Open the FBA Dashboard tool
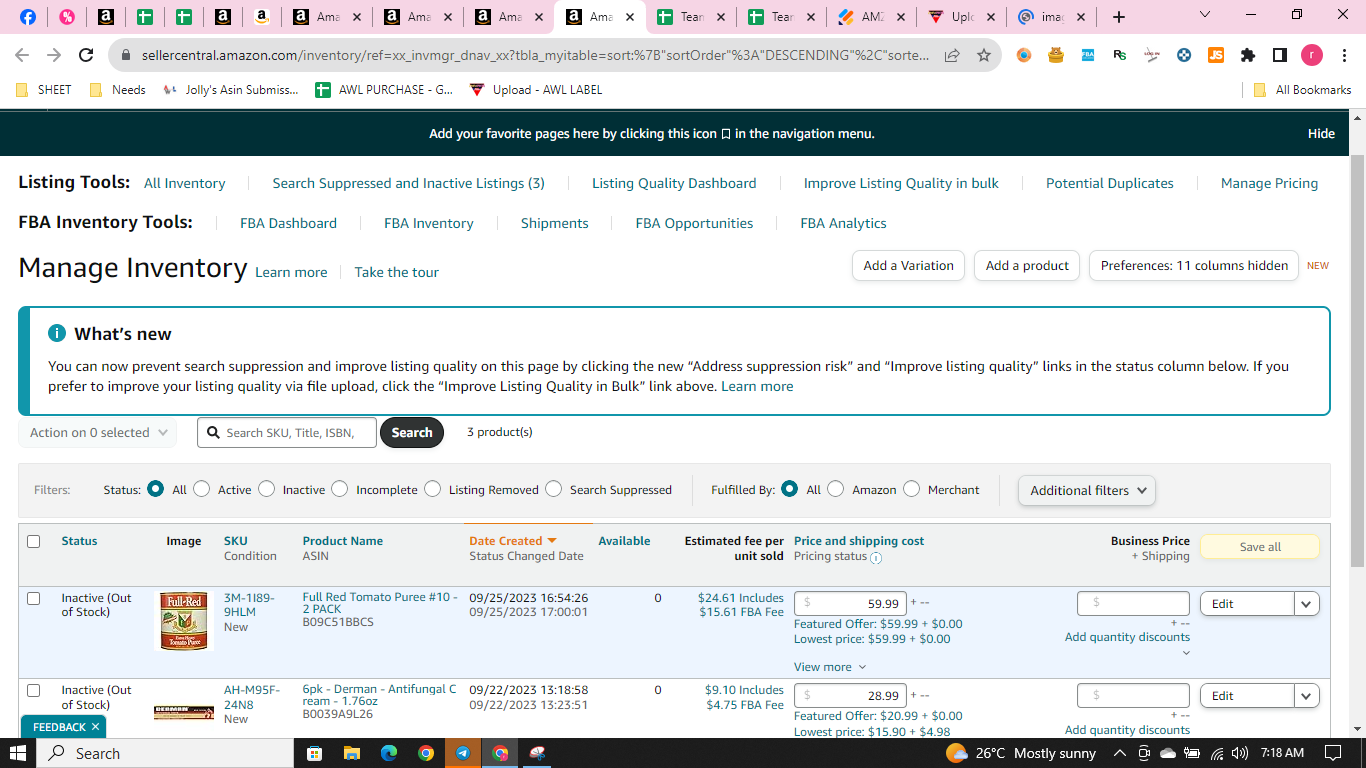Screen dimensions: 1366x768 pos(288,223)
